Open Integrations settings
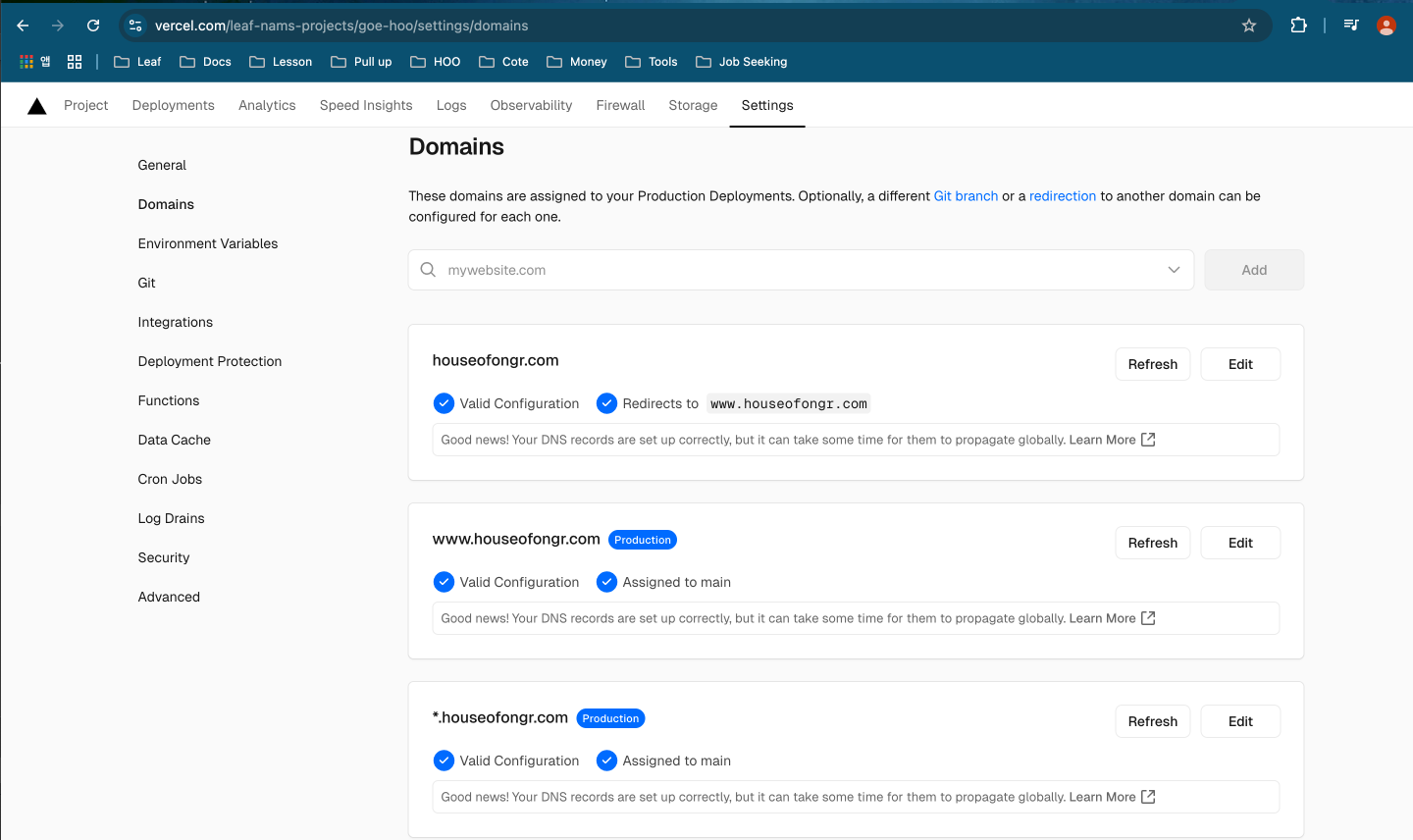This screenshot has width=1413, height=840. 176,322
